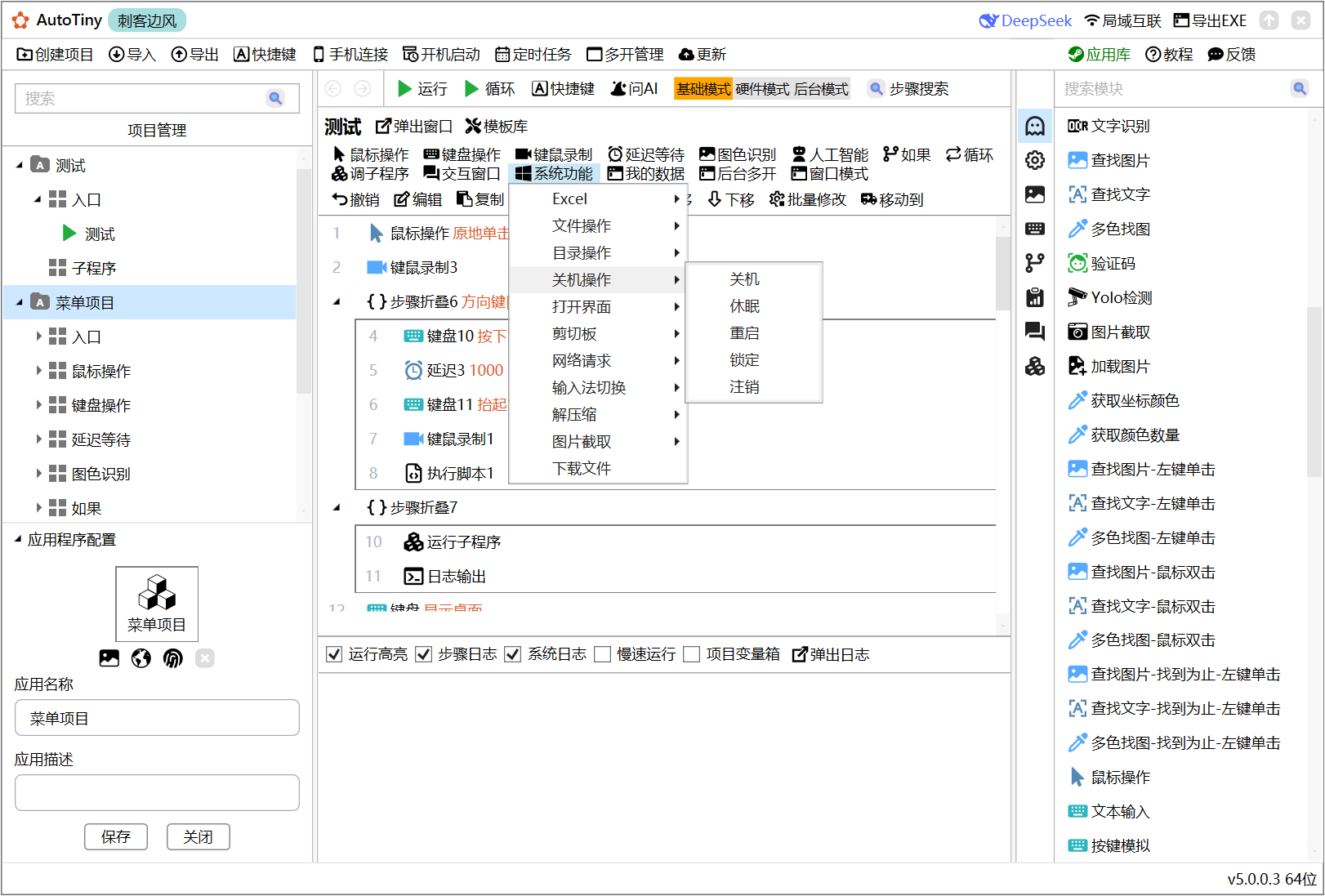Click the 保存 button
Viewport: 1325px width, 896px height.
click(116, 836)
